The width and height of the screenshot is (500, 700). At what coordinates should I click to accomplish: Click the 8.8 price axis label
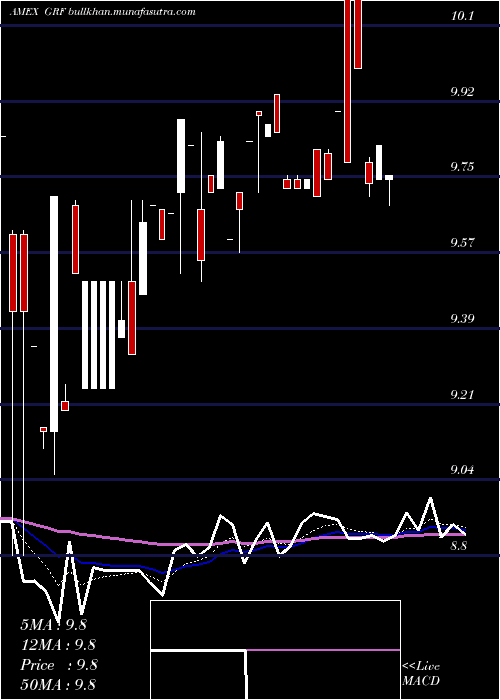pos(459,546)
